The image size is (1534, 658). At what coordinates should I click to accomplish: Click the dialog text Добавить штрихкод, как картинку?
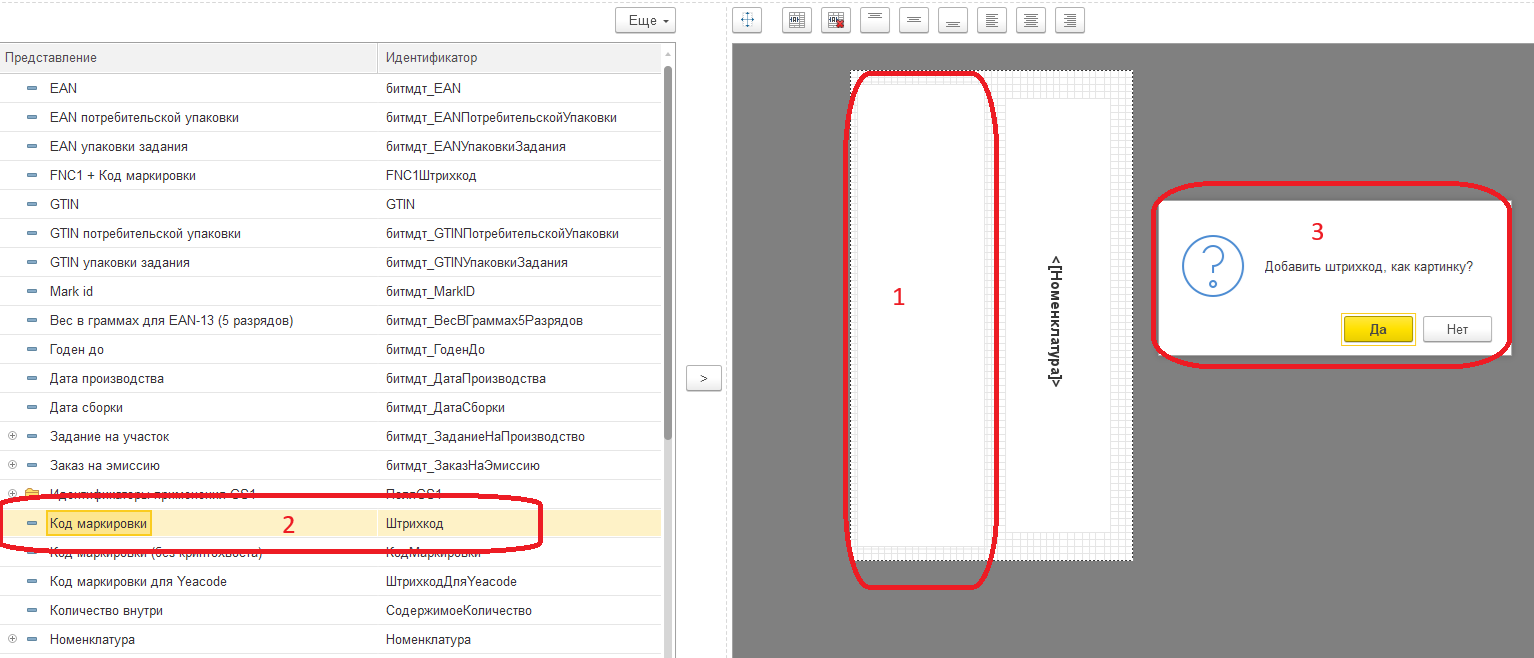[1368, 267]
